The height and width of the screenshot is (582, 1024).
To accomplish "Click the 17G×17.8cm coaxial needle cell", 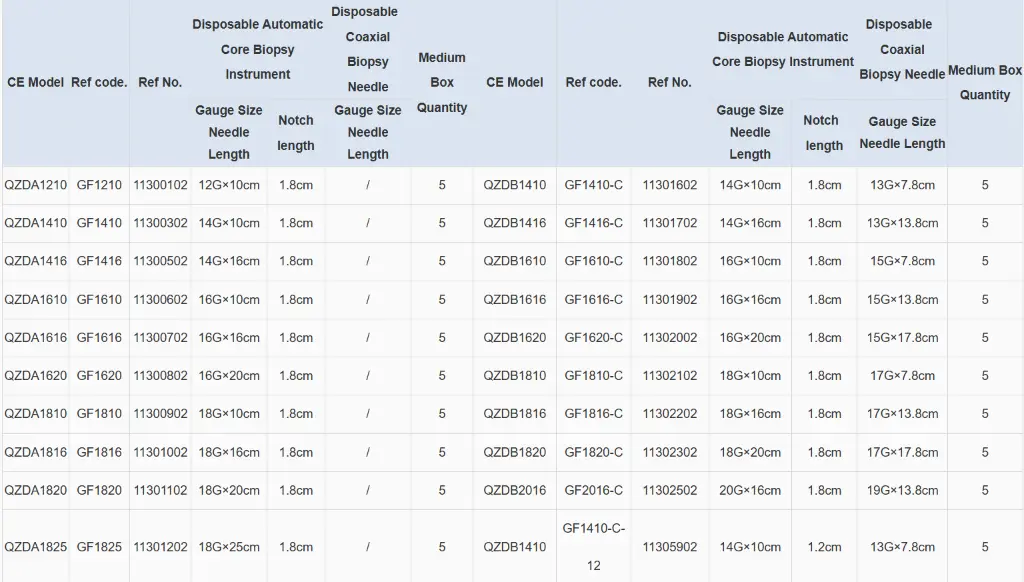I will tap(902, 452).
